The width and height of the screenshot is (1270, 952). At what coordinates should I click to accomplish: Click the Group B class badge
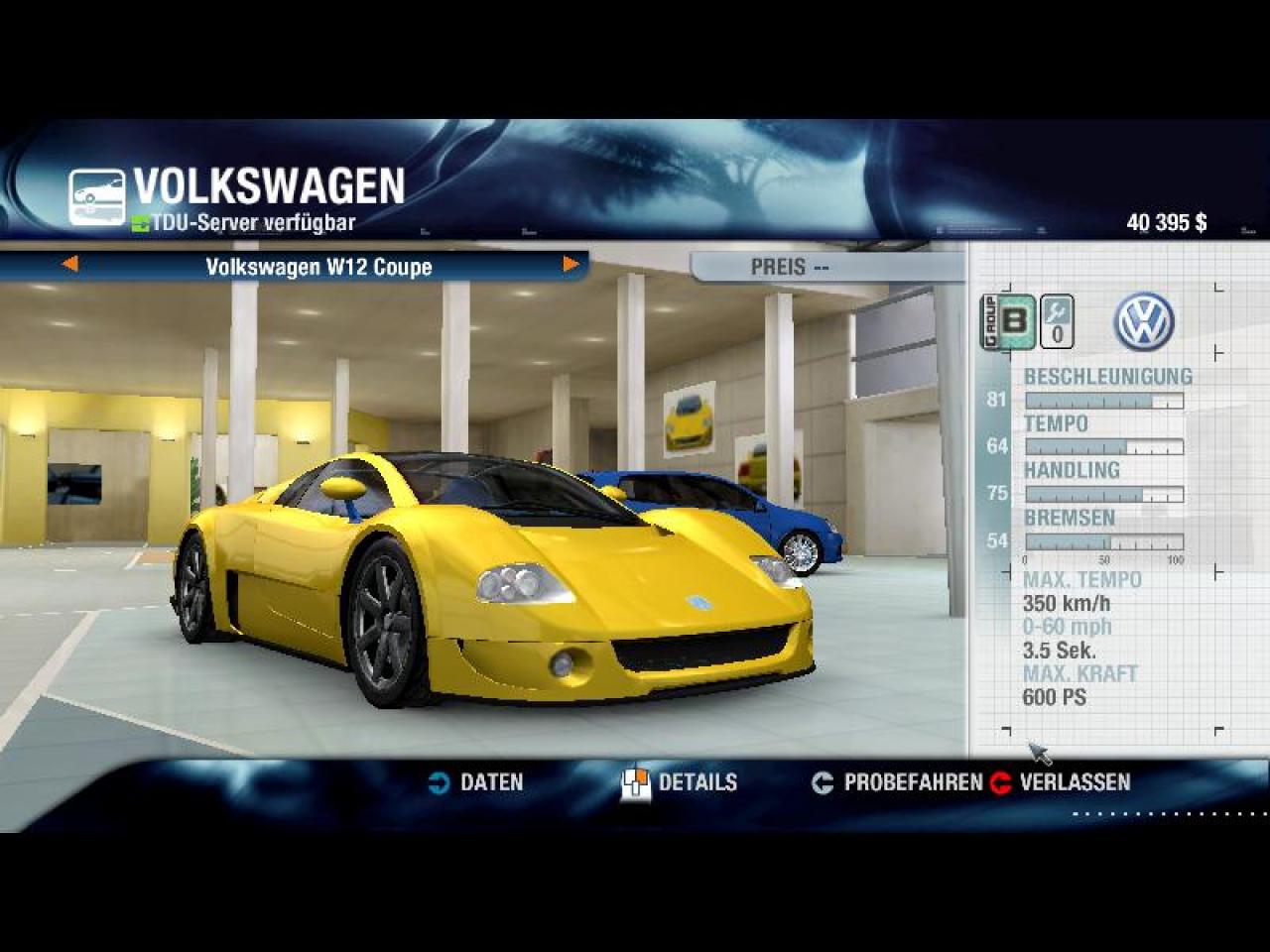[x=1008, y=321]
